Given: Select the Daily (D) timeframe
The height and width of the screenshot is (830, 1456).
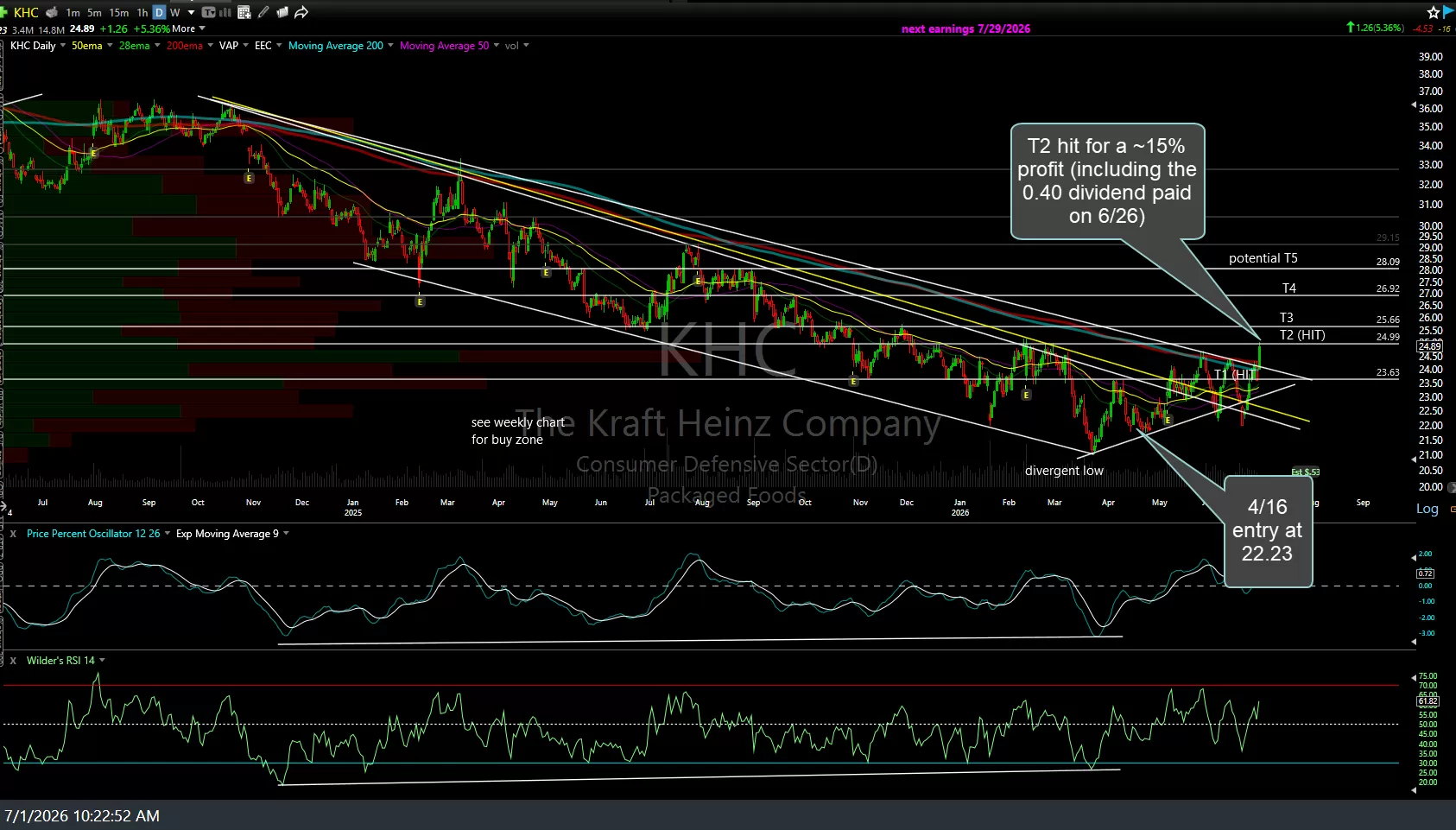Looking at the screenshot, I should [x=159, y=12].
